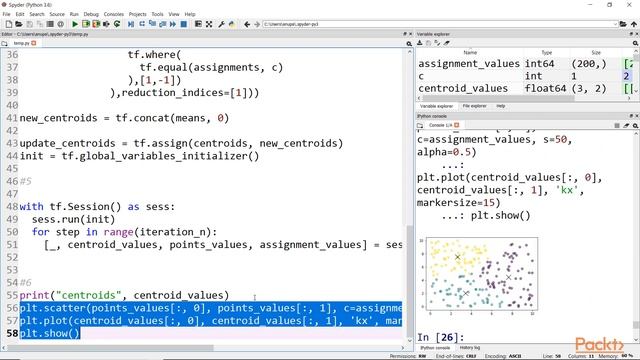Browse working directory folder icon

click(x=623, y=24)
